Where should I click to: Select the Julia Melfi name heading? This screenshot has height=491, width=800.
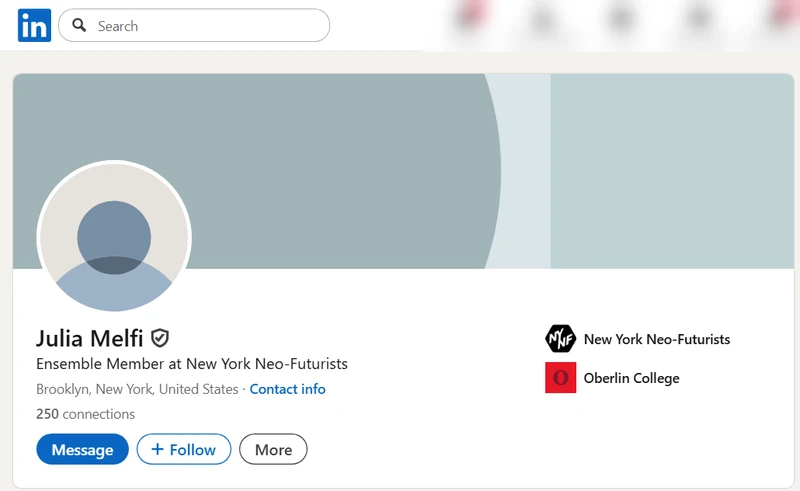89,338
